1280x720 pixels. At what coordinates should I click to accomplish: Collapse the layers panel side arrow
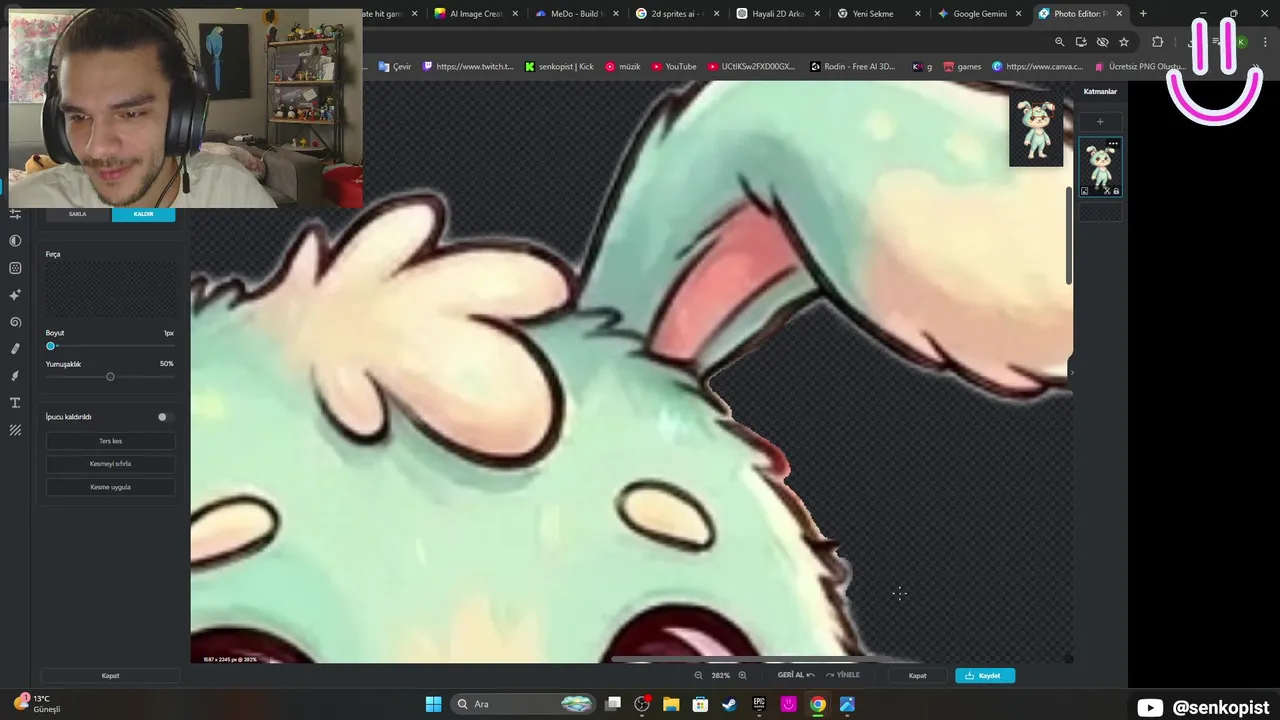[1072, 372]
